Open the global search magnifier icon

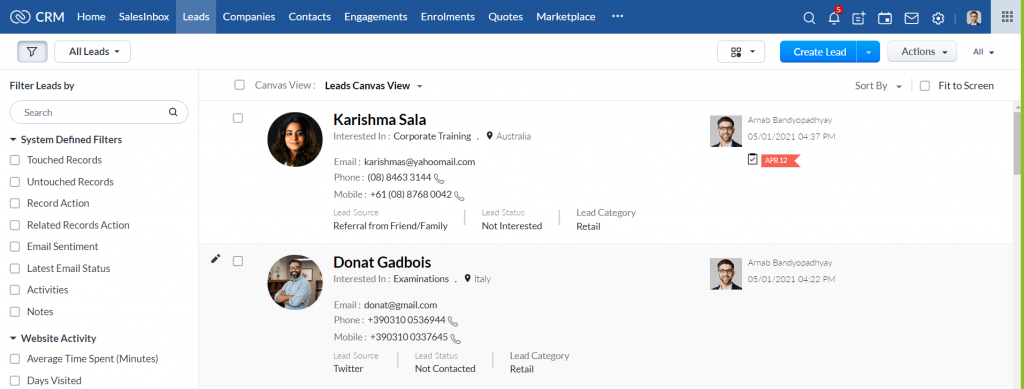coord(809,18)
